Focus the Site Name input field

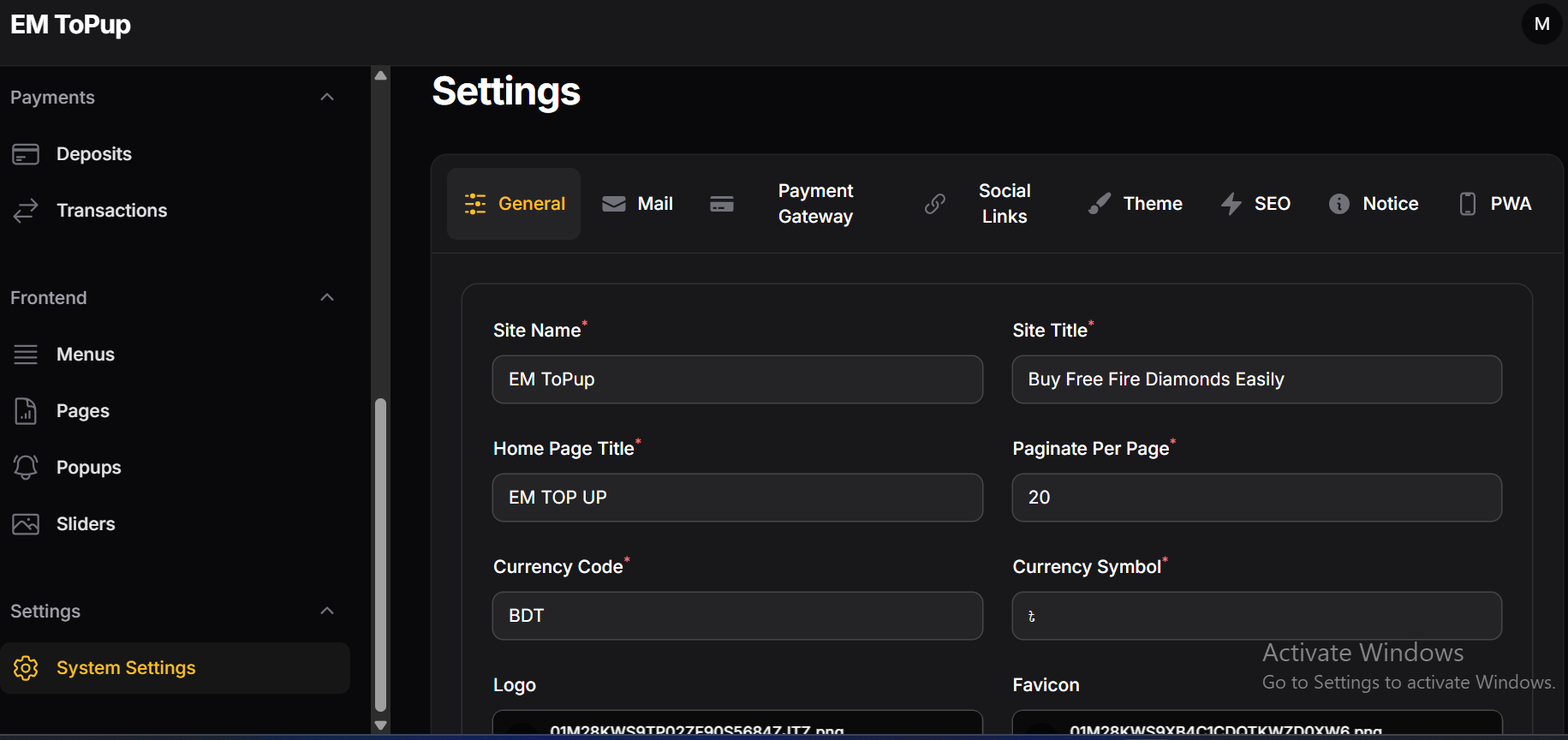click(737, 379)
